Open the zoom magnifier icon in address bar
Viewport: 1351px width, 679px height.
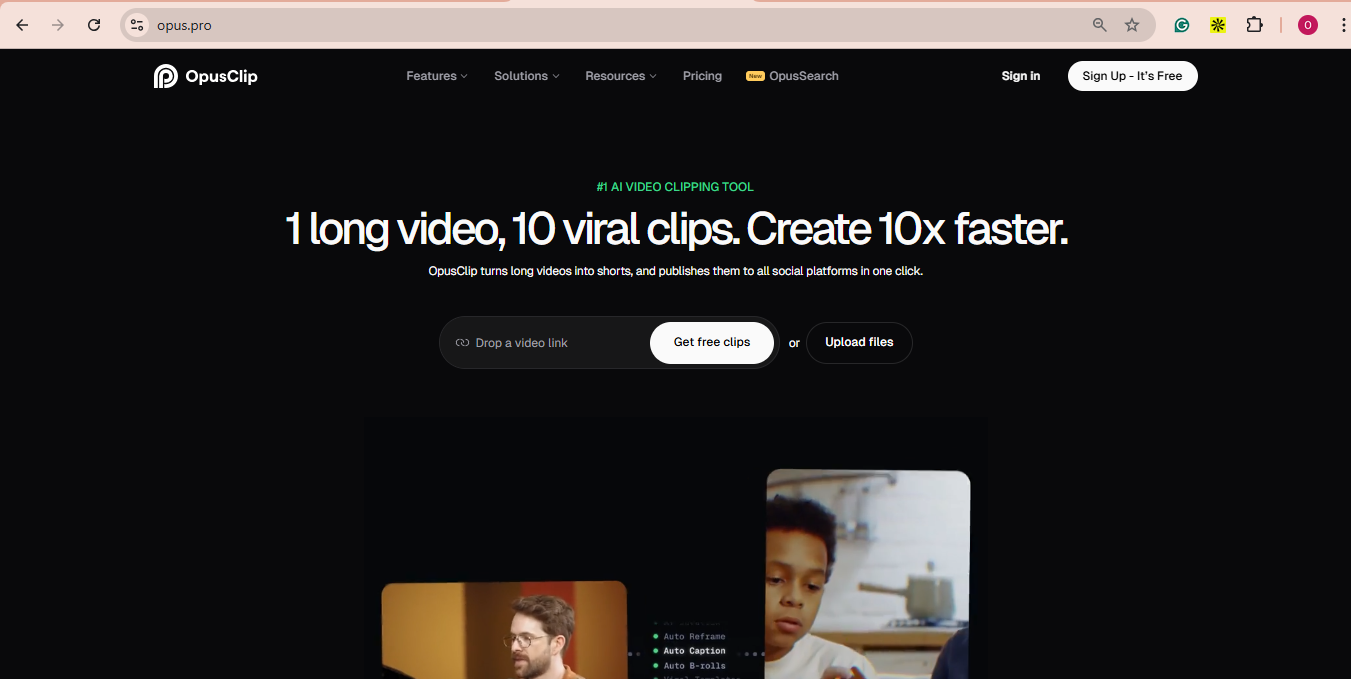(1100, 25)
